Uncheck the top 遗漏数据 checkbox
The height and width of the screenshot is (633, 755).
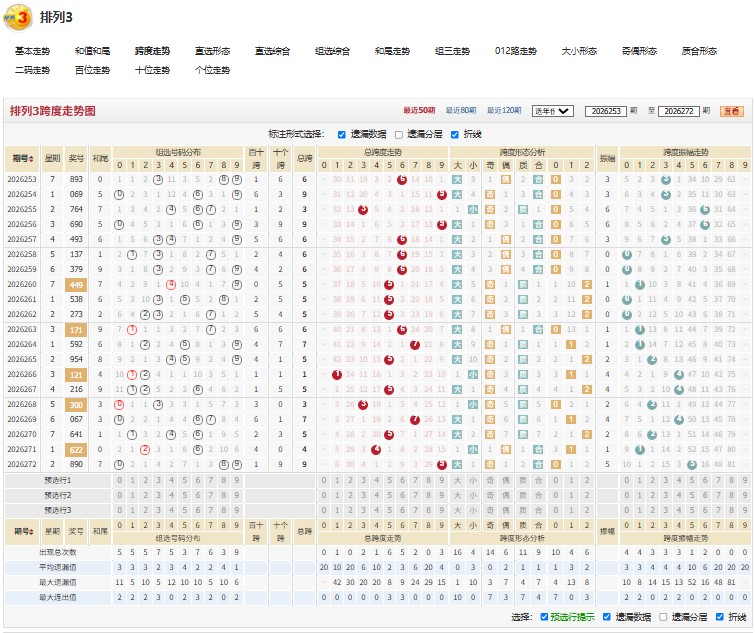[342, 135]
